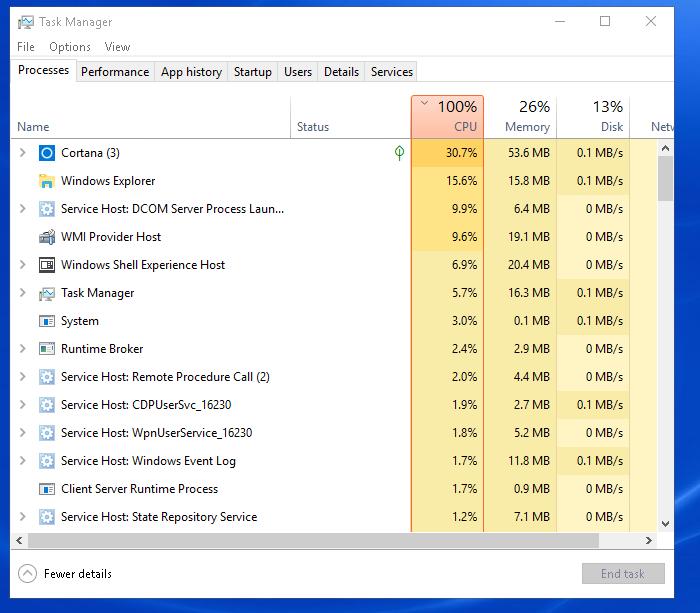The height and width of the screenshot is (613, 700).
Task: Click the horizontal scrollbar right arrow
Action: (649, 541)
